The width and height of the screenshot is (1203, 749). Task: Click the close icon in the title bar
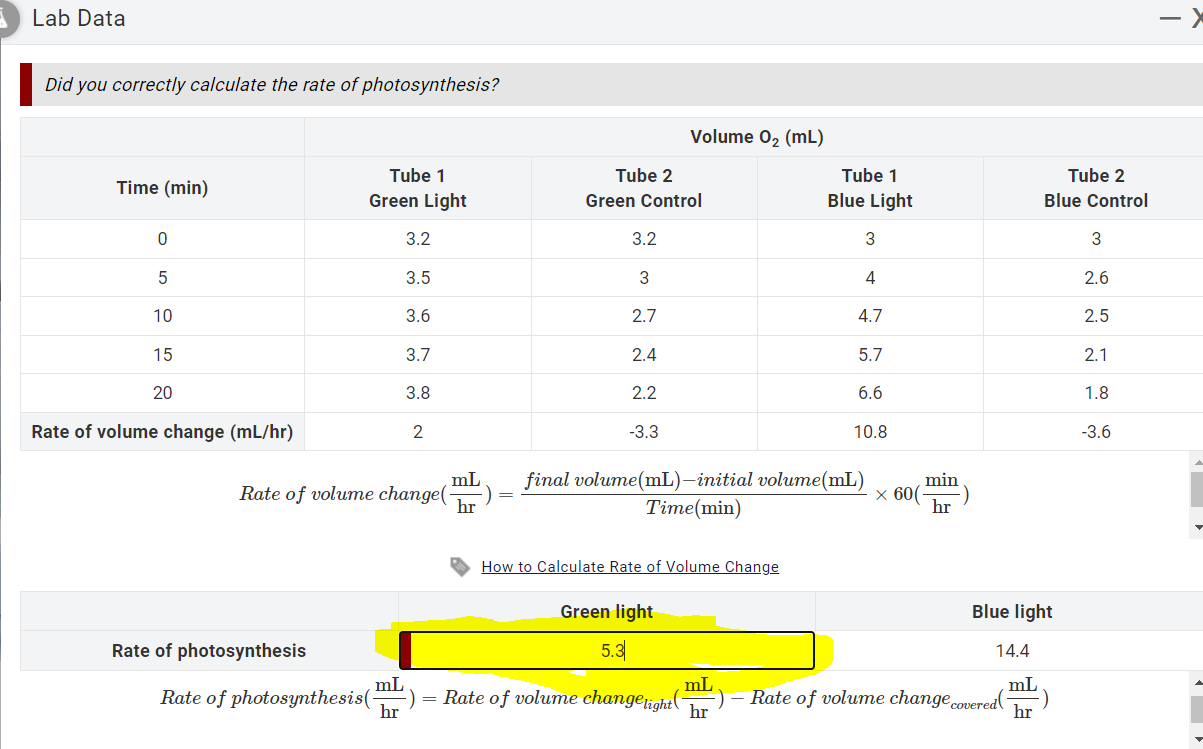[1196, 17]
